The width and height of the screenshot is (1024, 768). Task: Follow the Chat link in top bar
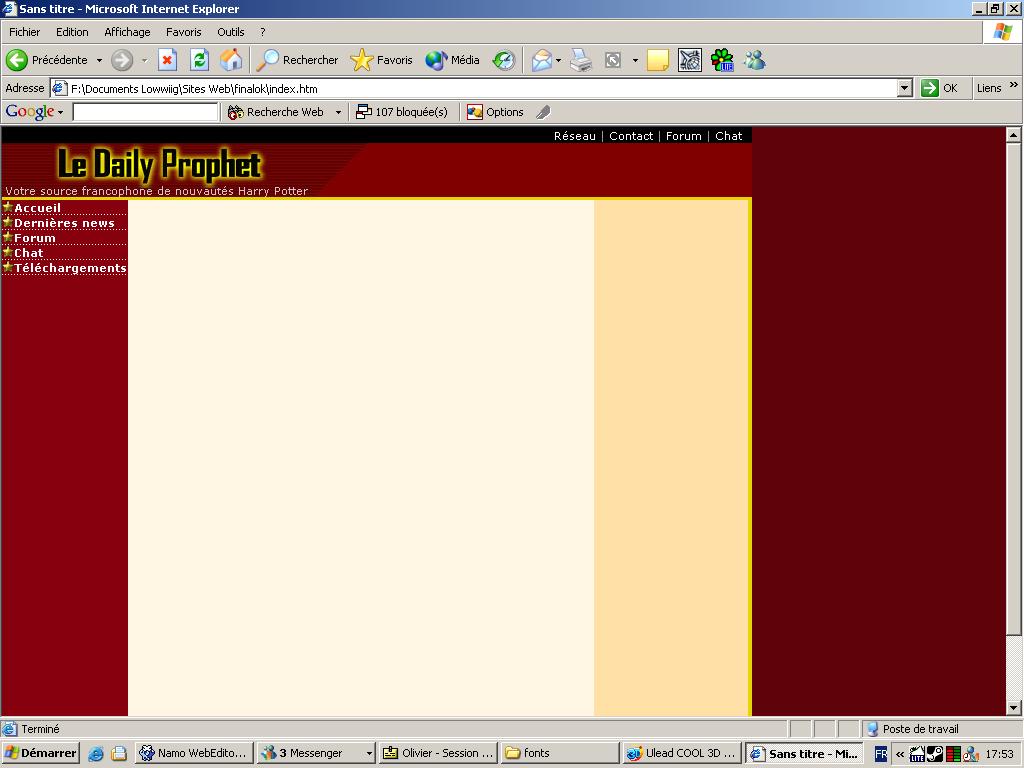728,136
